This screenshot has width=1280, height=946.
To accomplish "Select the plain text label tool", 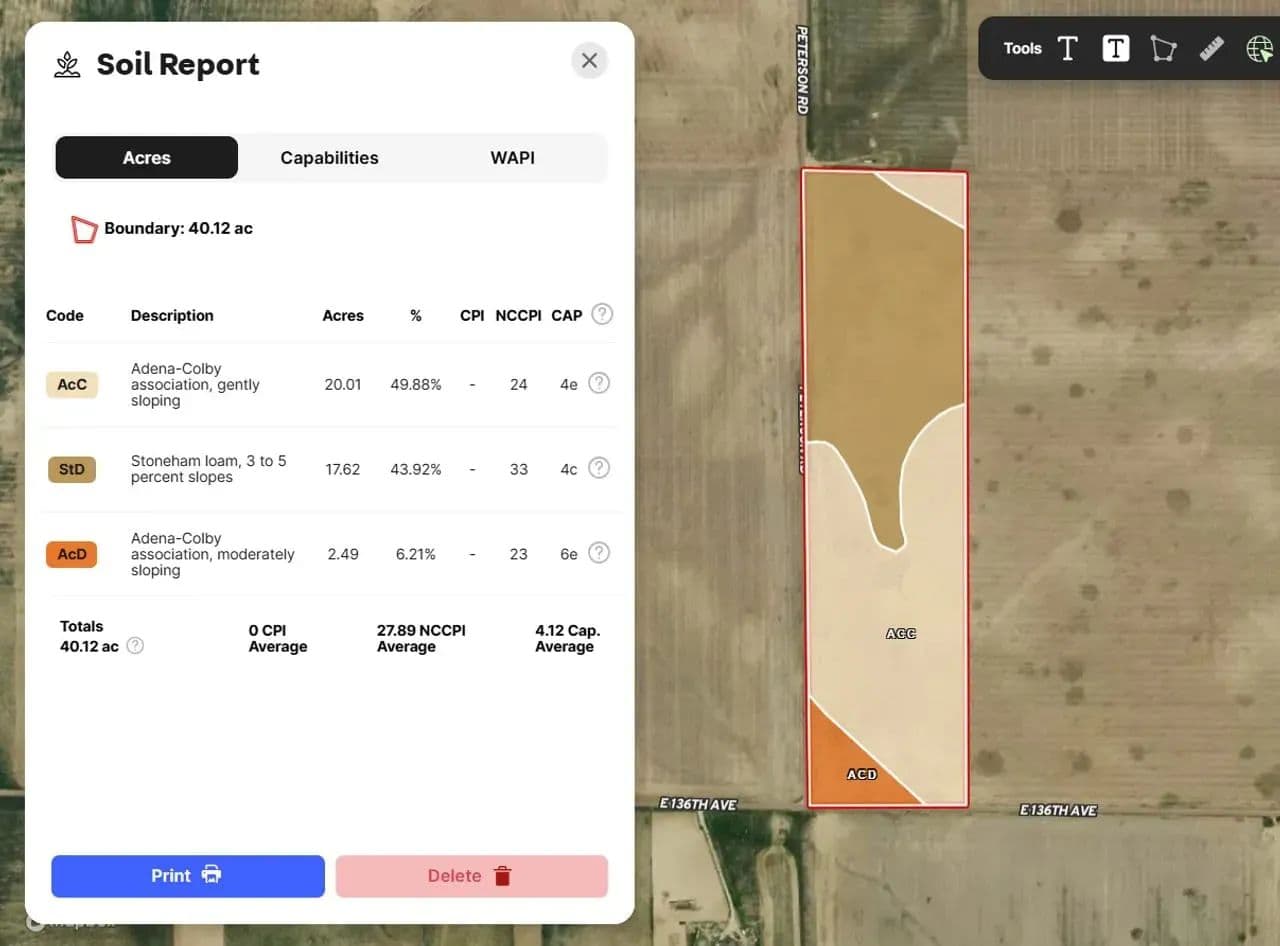I will coord(1068,48).
